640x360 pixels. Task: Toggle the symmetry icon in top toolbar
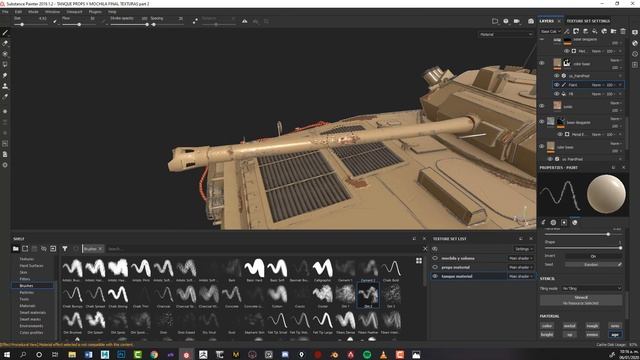pyautogui.click(x=244, y=21)
